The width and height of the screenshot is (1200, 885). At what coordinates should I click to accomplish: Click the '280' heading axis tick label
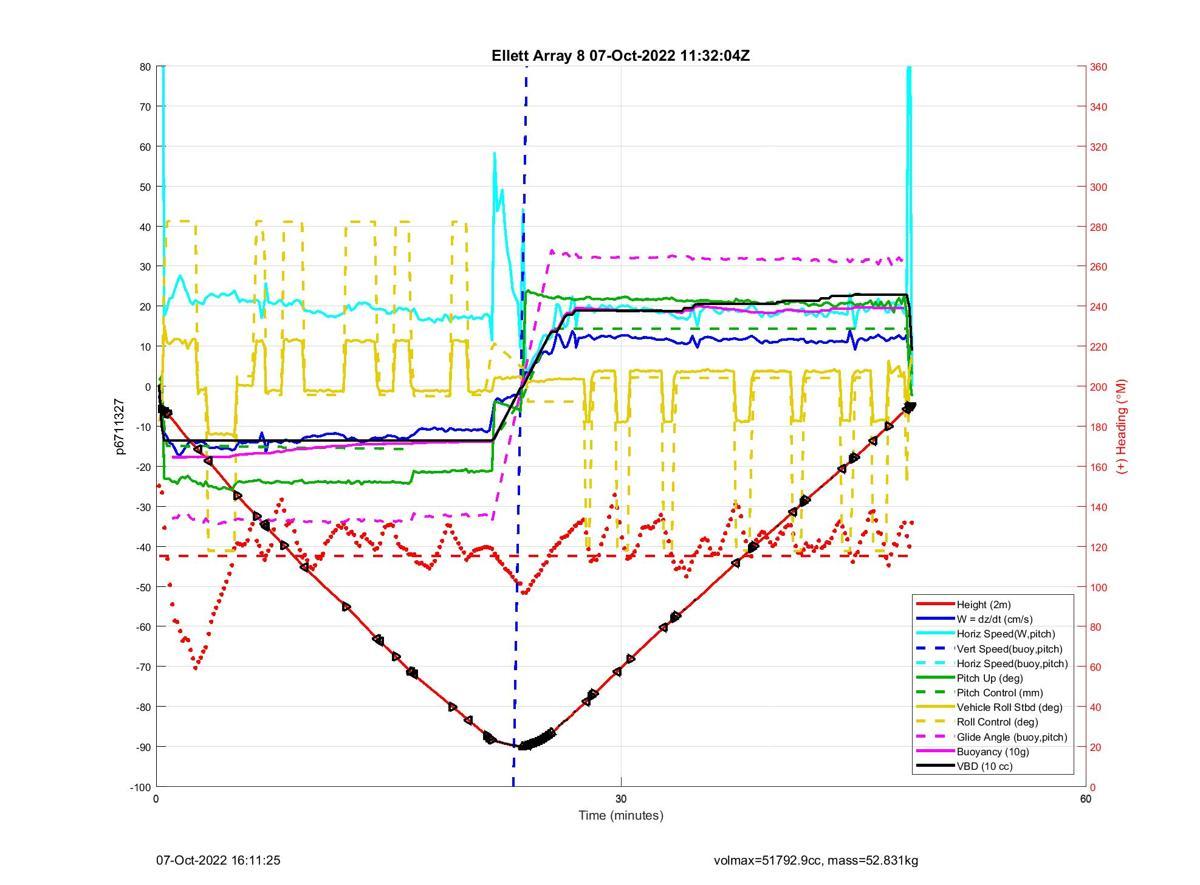point(1099,227)
